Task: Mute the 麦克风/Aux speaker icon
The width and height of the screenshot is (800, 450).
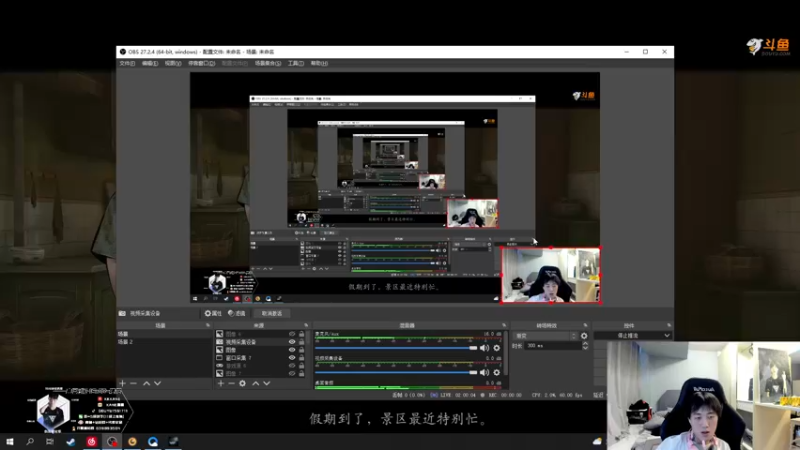Action: (484, 348)
